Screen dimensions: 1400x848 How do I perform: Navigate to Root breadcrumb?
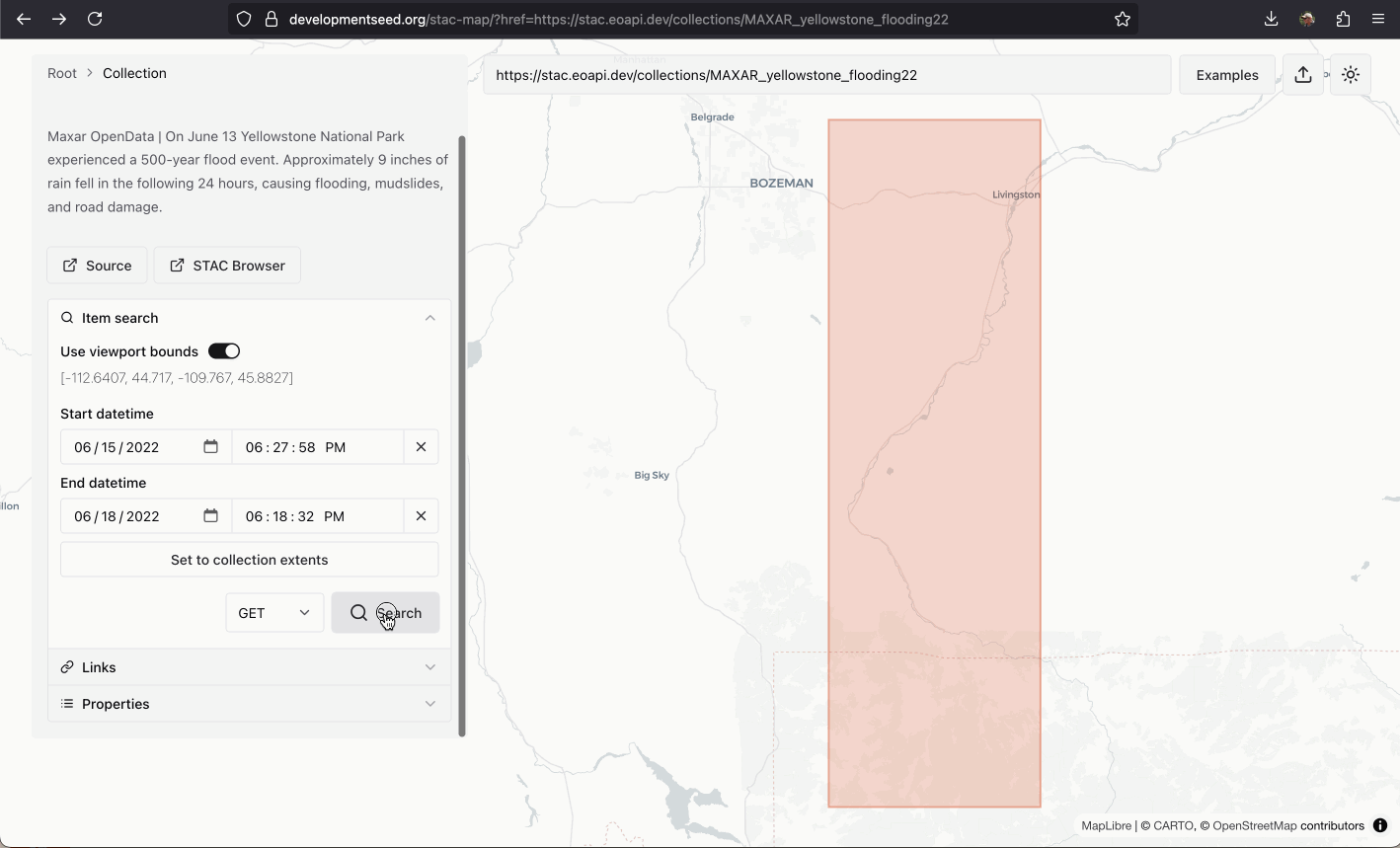coord(62,73)
